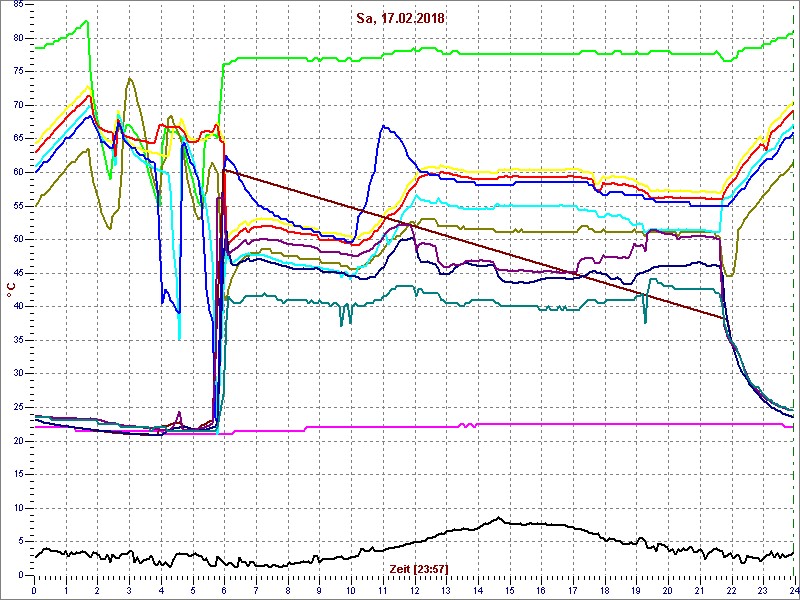Click hour 11 on the time axis
Screen dimensions: 800x600
(383, 588)
